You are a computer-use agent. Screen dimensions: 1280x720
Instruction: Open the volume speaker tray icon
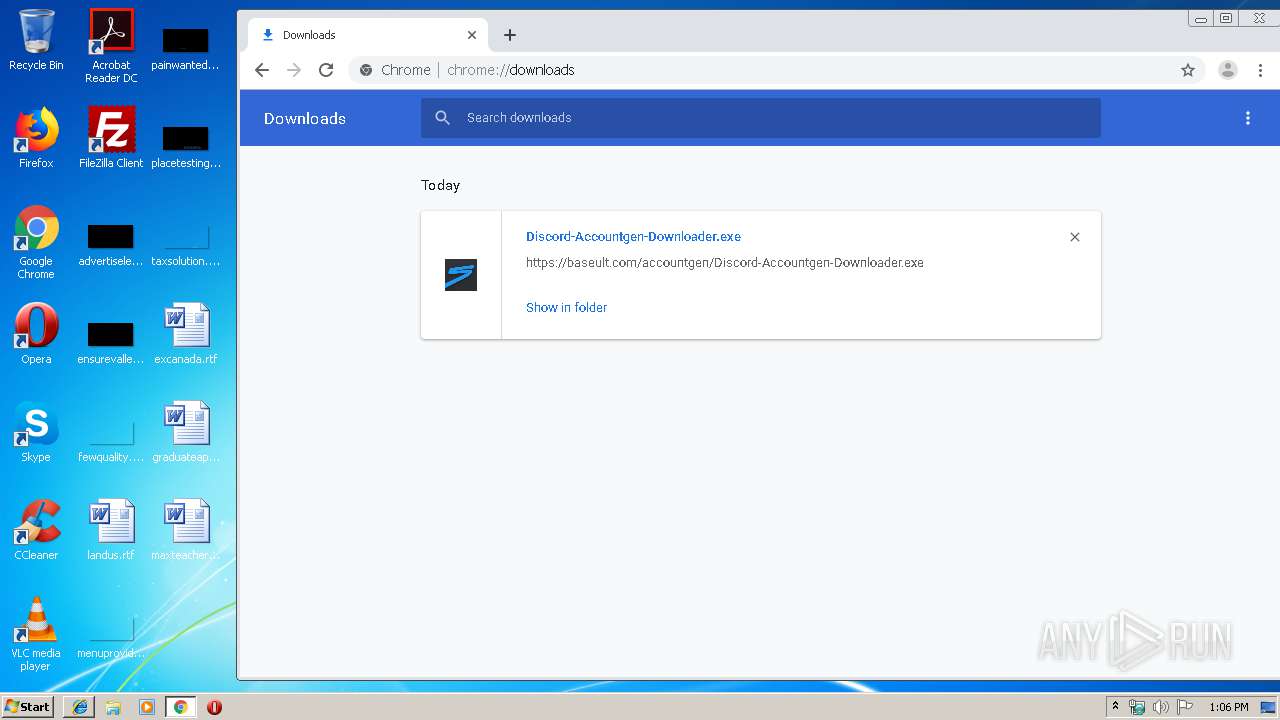pyautogui.click(x=1160, y=707)
